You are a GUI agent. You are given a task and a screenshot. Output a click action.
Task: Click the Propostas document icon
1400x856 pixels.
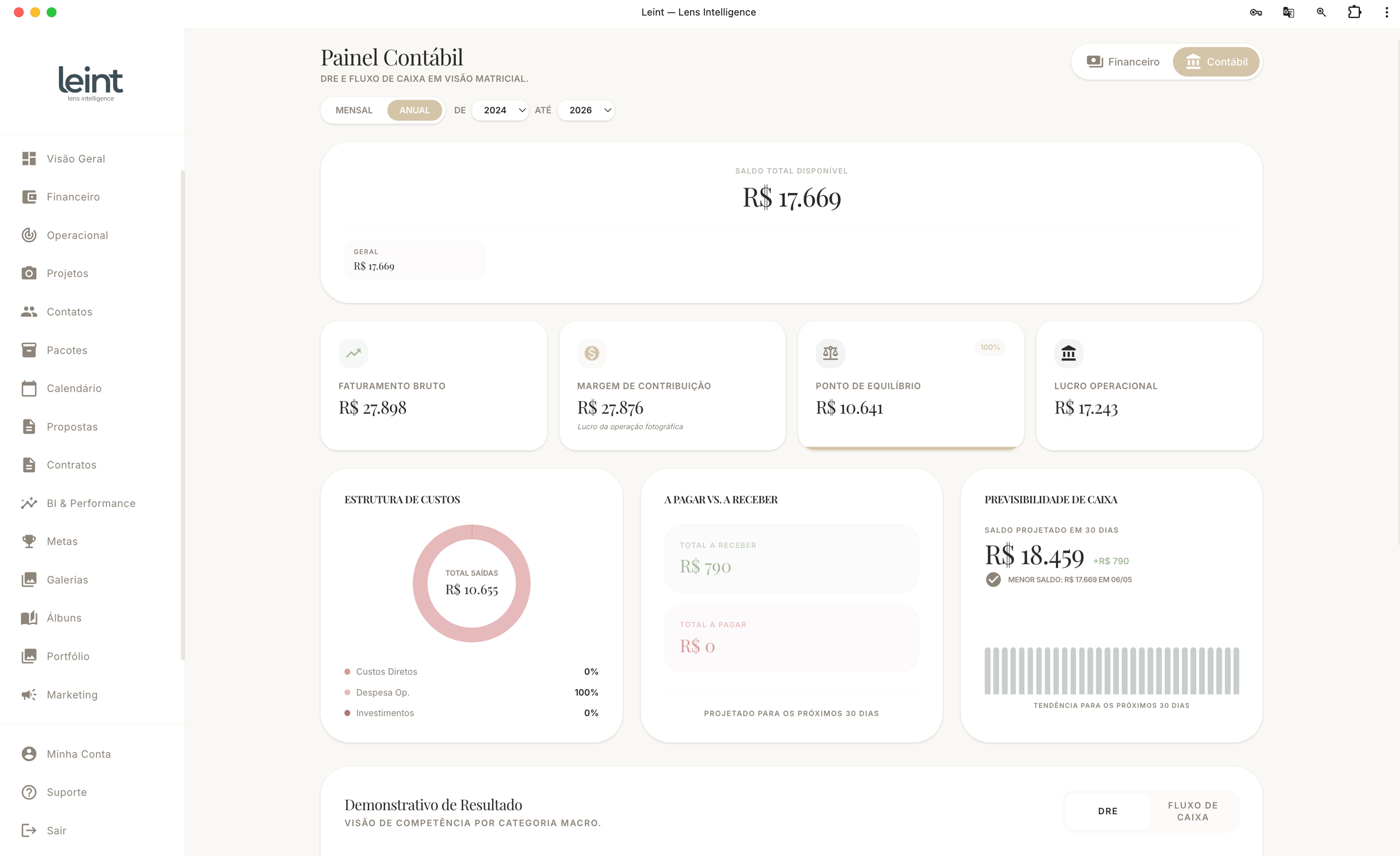point(29,426)
